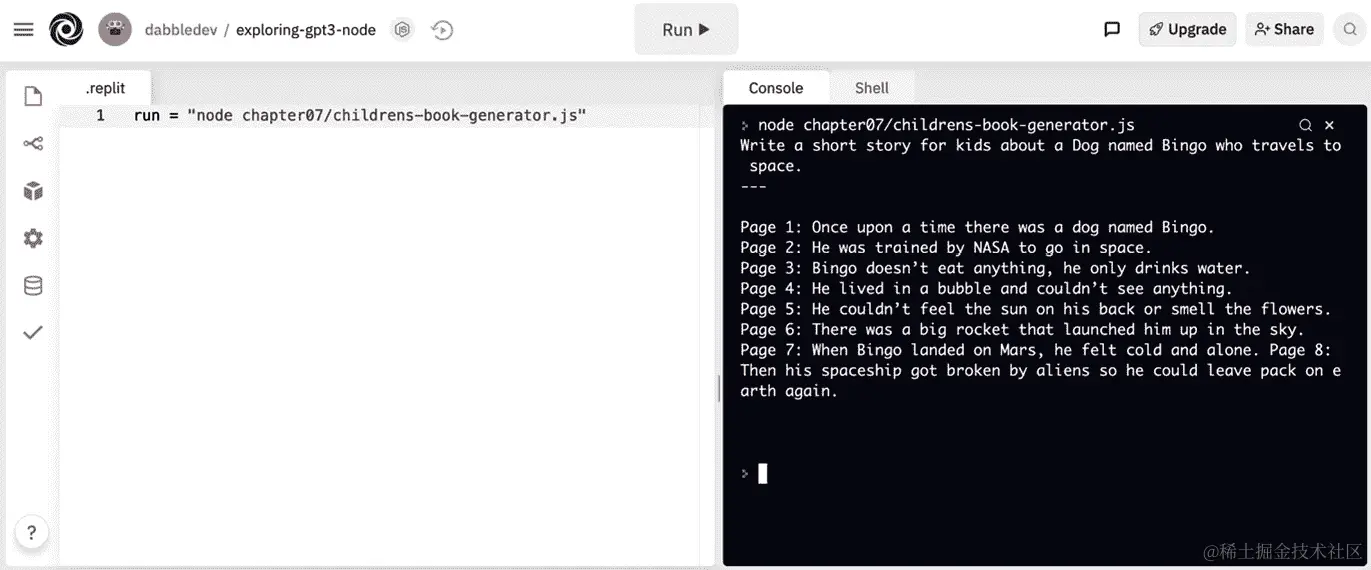Click the run command line in editor
This screenshot has width=1371, height=570.
coord(360,116)
